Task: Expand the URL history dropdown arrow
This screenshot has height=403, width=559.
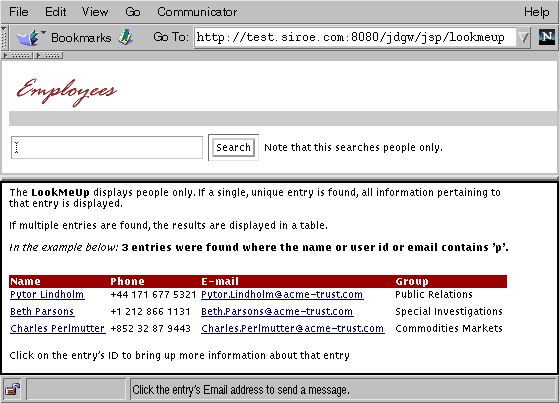Action: tap(523, 37)
